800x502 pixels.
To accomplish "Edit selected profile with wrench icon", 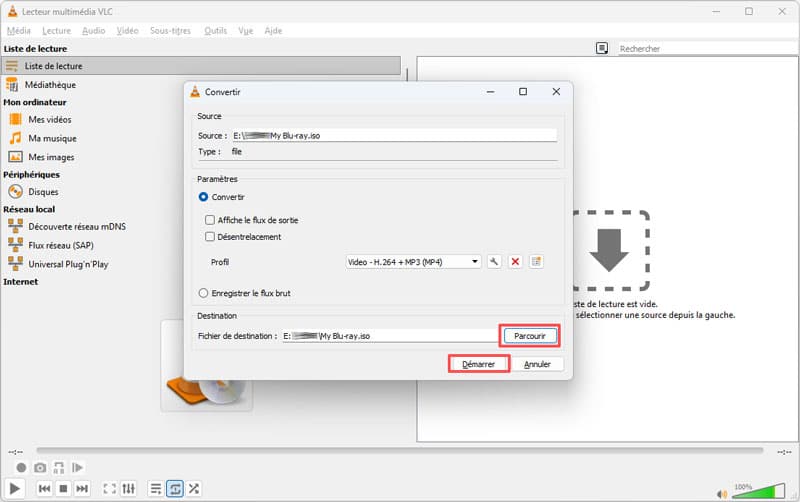I will coord(494,262).
